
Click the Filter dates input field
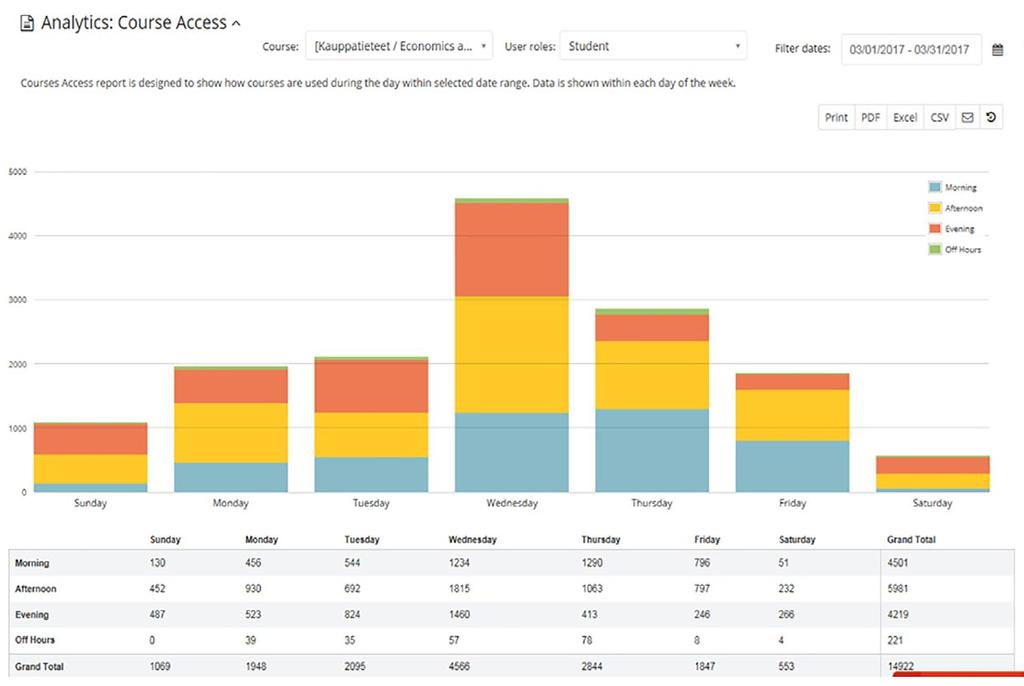pyautogui.click(x=910, y=50)
